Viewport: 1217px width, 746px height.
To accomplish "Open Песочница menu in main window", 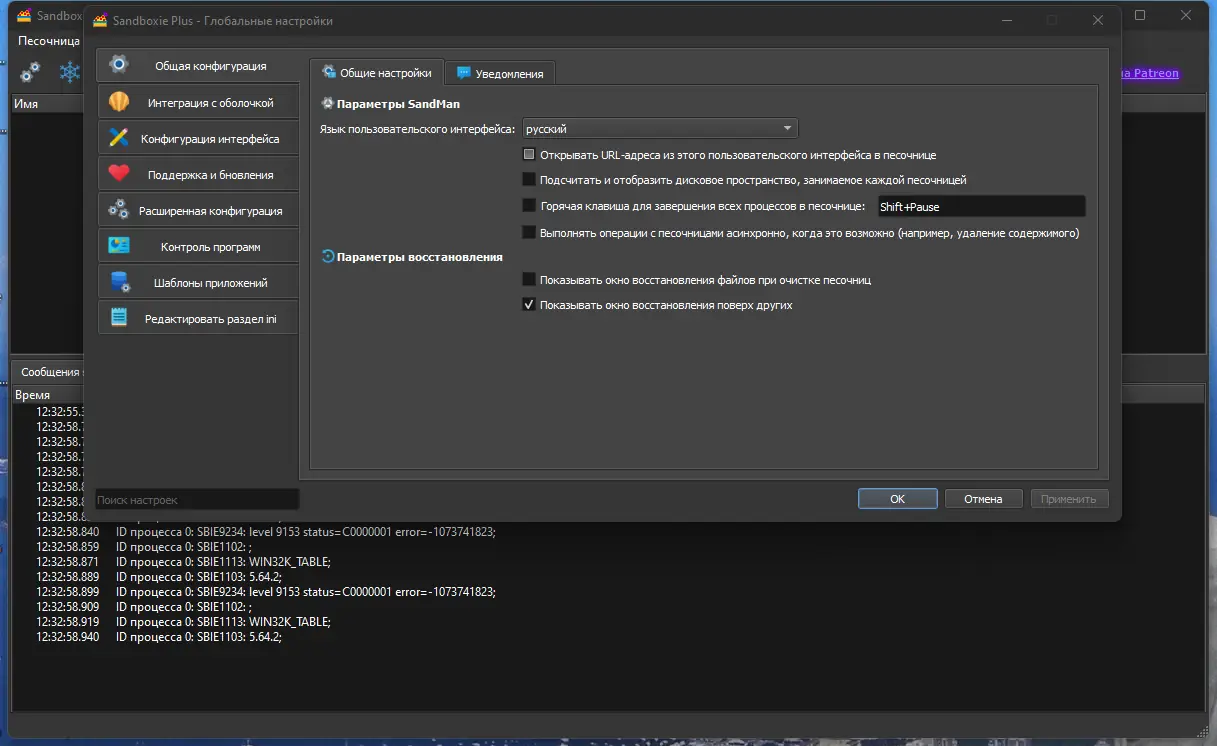I will click(x=48, y=41).
